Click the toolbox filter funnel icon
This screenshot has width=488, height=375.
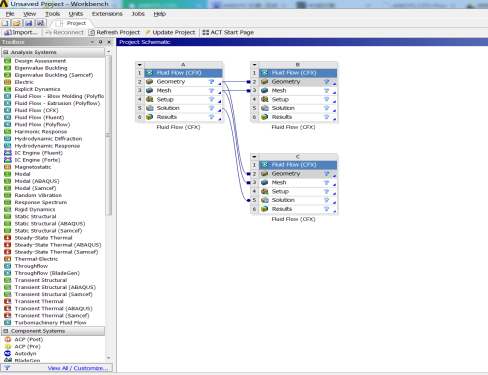pyautogui.click(x=7, y=368)
